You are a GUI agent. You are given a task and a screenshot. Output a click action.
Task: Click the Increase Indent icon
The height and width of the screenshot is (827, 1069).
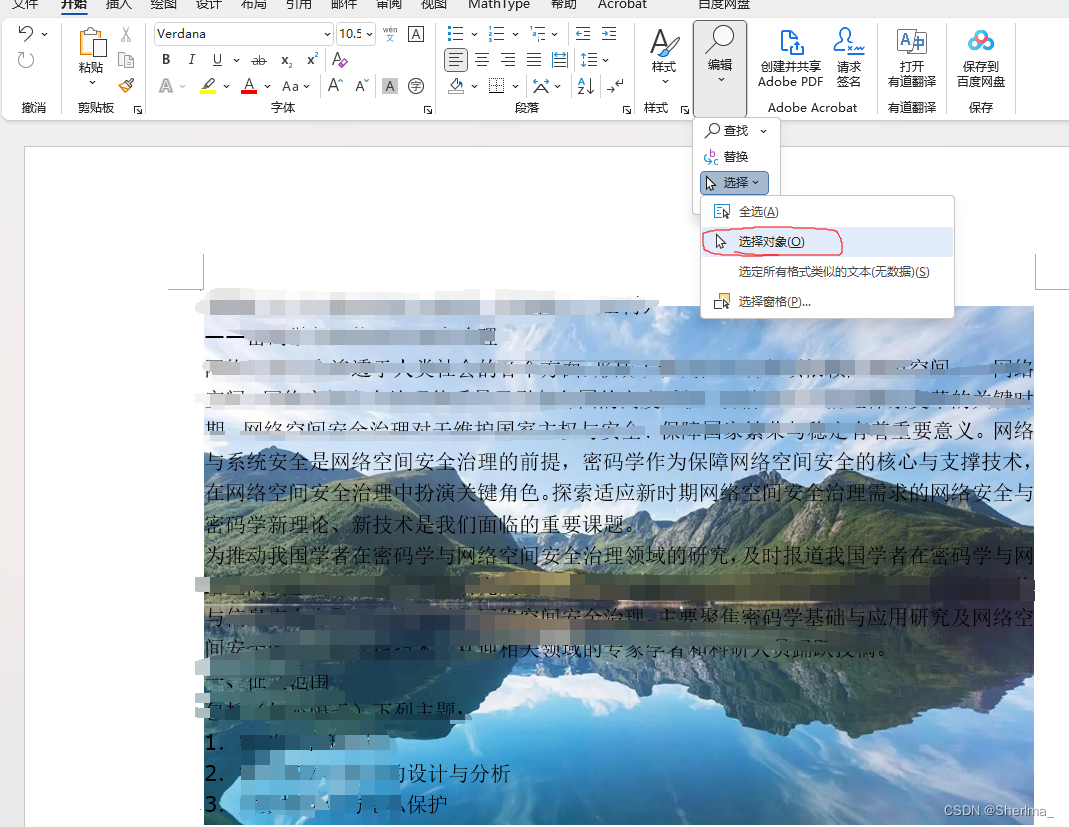pyautogui.click(x=609, y=33)
